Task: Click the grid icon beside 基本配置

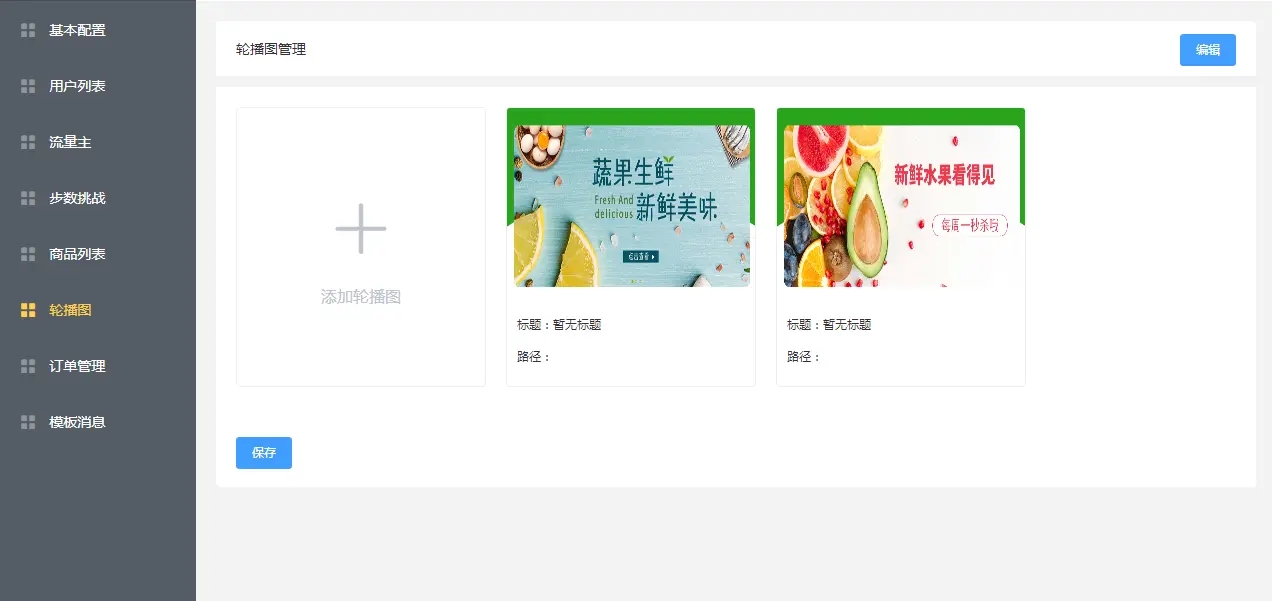Action: click(x=28, y=30)
